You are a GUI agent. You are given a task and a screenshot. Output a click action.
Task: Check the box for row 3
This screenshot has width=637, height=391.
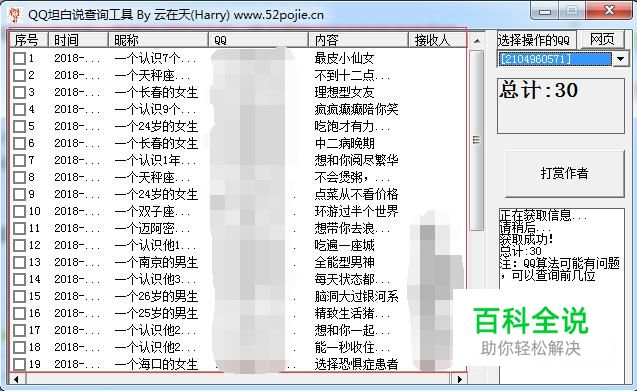click(19, 93)
